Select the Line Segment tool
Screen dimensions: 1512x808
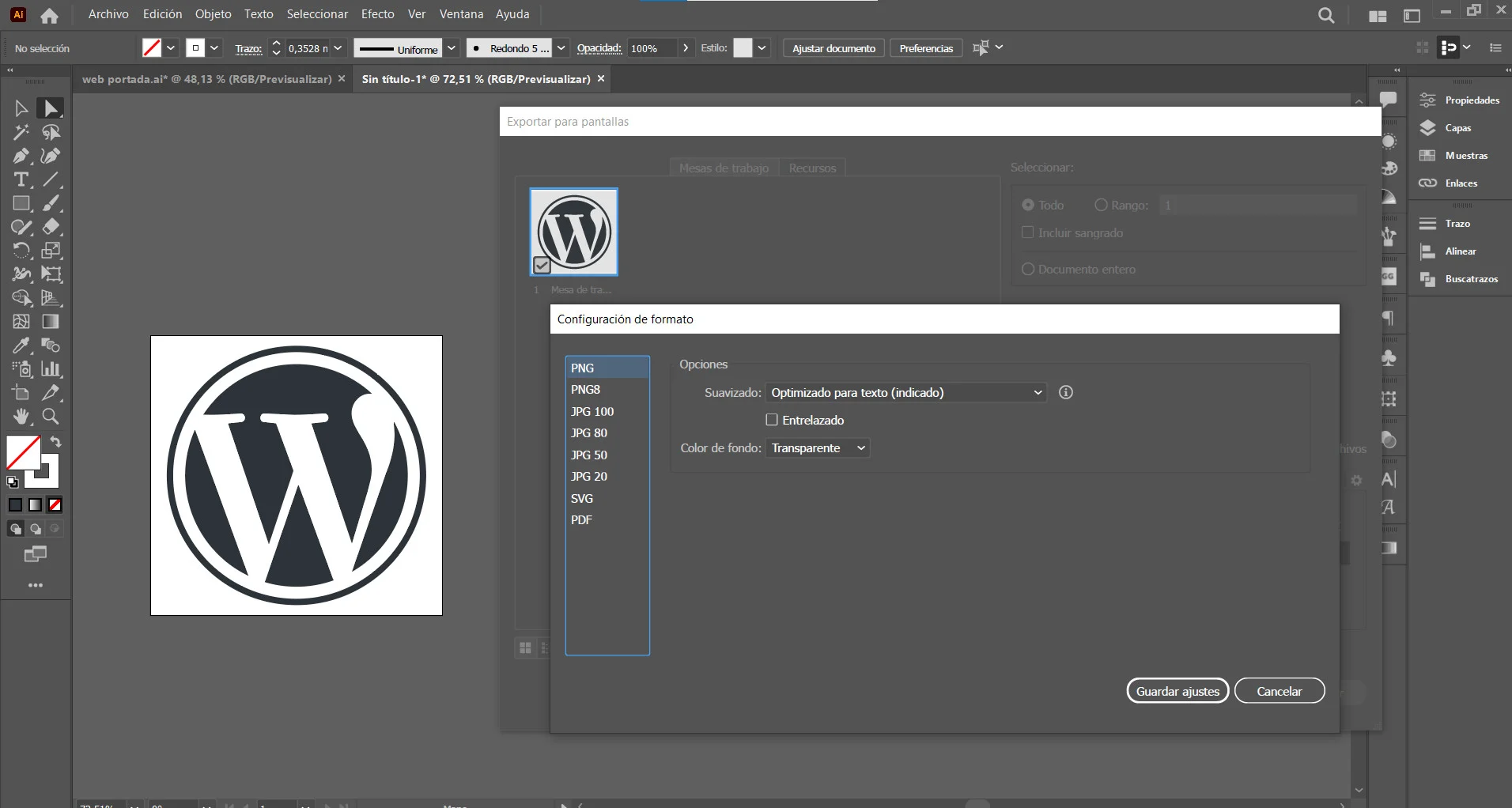pos(51,179)
